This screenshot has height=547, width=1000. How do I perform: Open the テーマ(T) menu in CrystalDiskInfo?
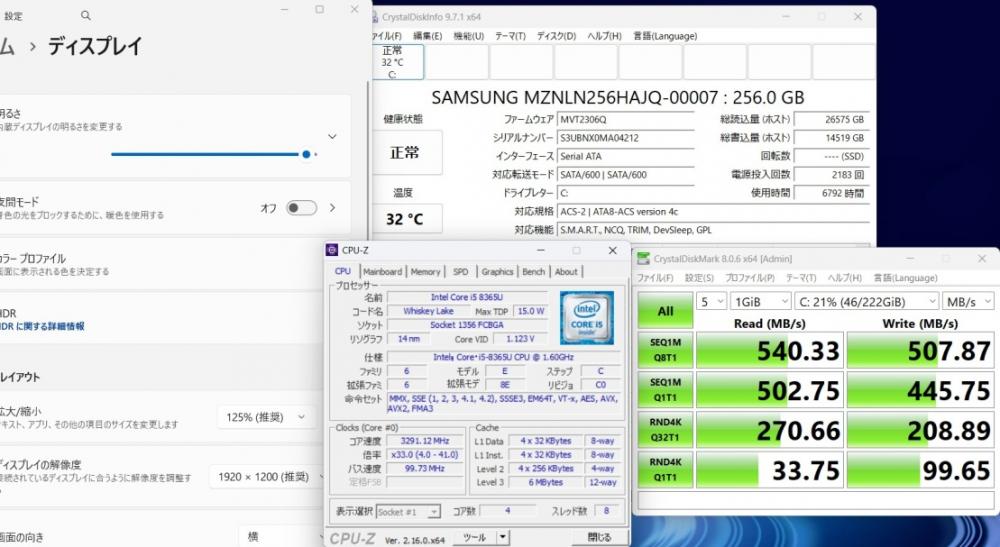(510, 36)
